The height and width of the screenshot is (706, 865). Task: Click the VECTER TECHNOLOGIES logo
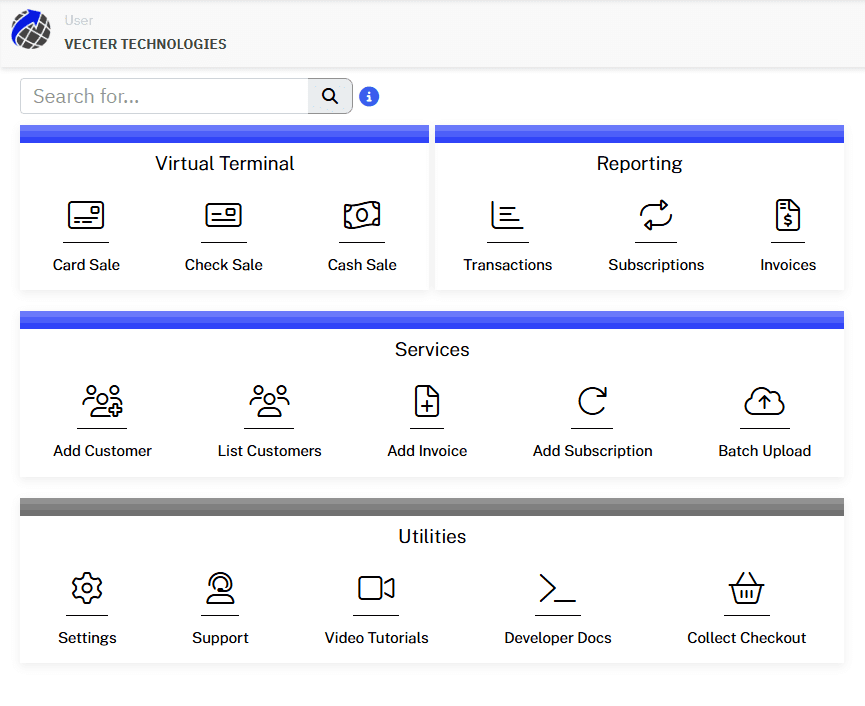click(30, 30)
